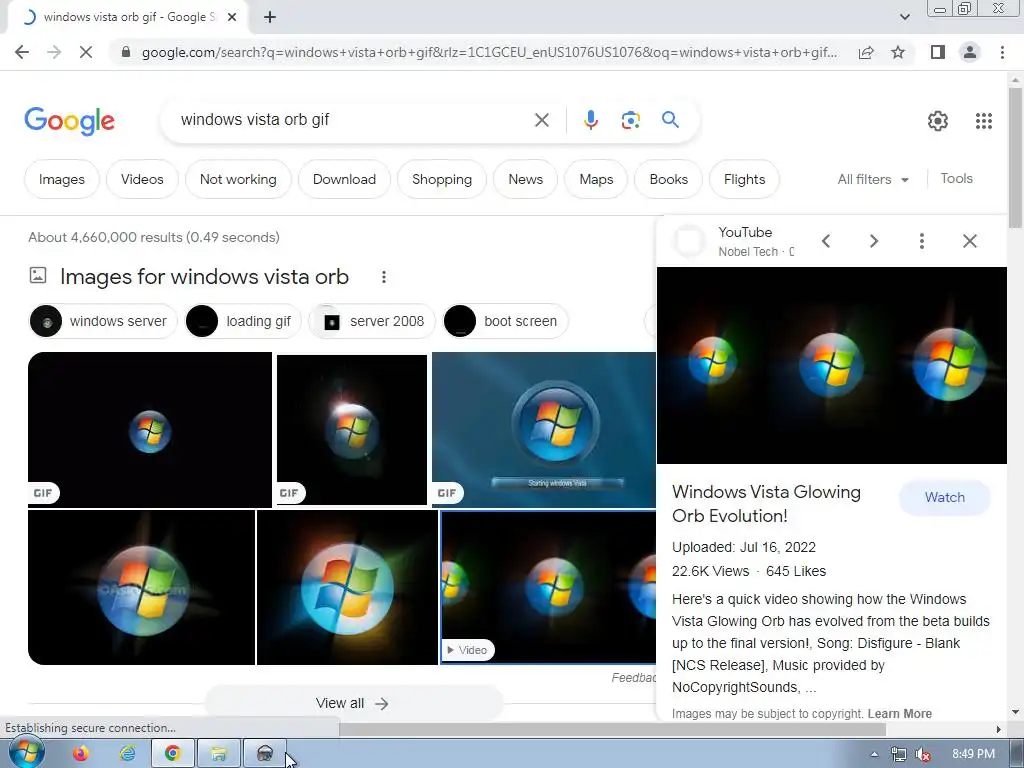1024x768 pixels.
Task: Click the 8:49 PM taskbar clock
Action: (973, 754)
